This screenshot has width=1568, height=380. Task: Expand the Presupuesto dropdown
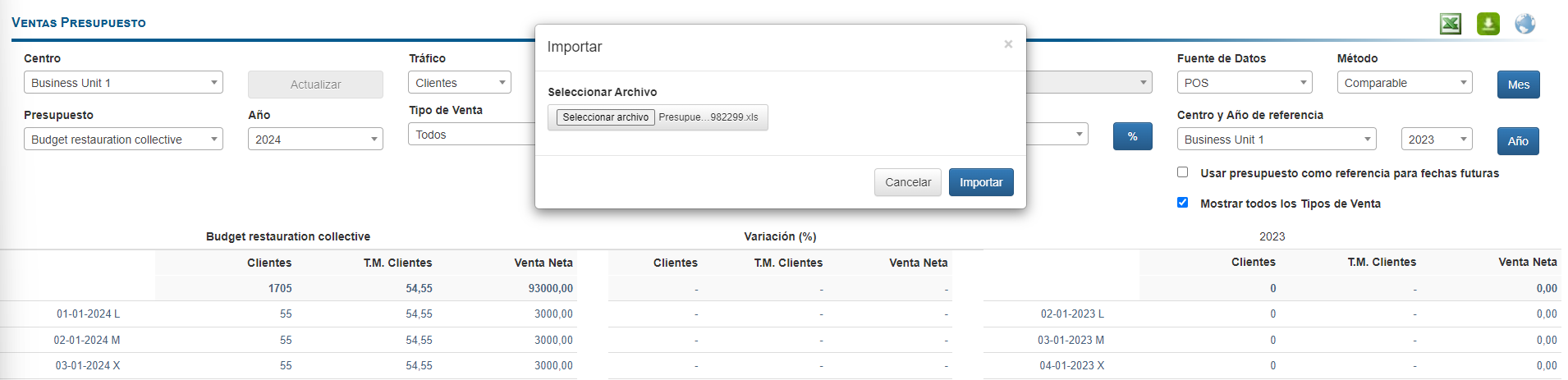click(123, 140)
